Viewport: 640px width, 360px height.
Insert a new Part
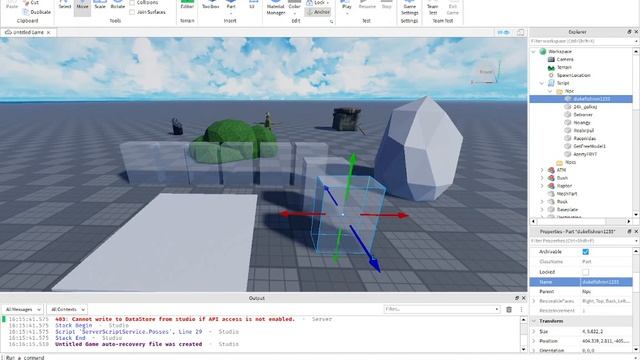[x=231, y=6]
